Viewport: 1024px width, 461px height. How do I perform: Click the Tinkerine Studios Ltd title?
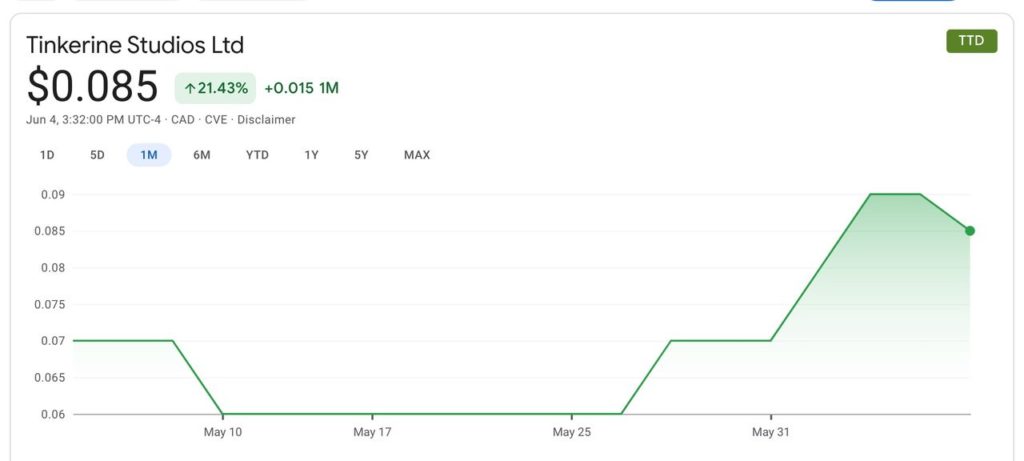coord(135,45)
